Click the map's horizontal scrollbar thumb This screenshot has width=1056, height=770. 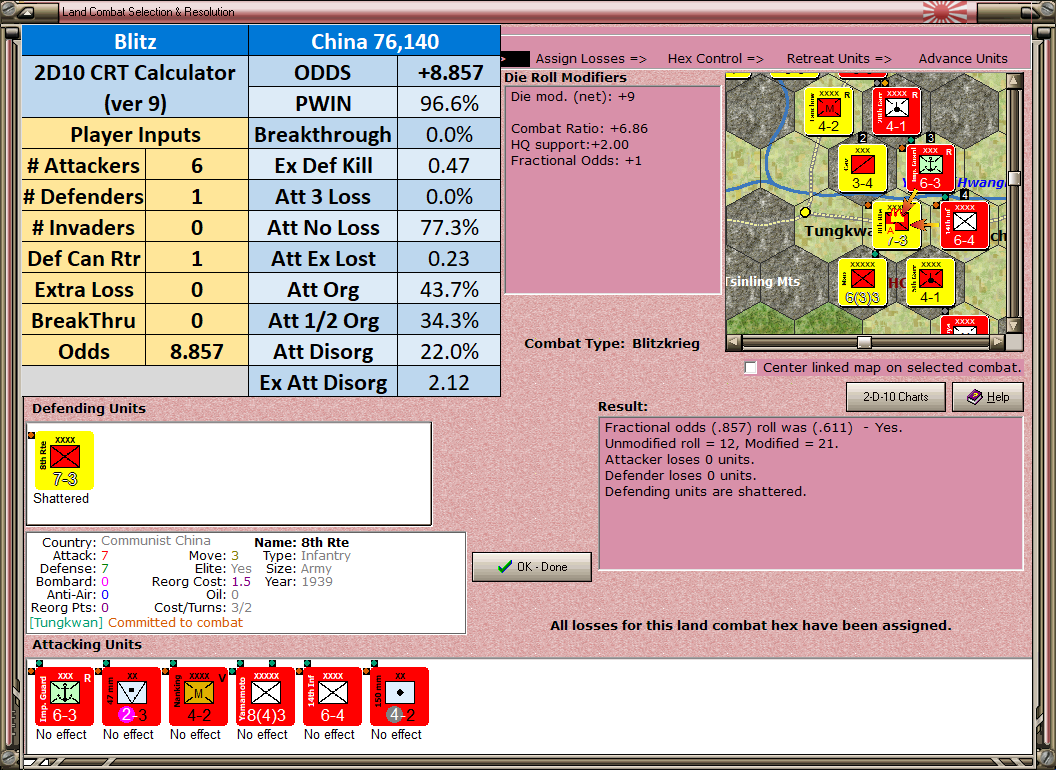(x=863, y=342)
